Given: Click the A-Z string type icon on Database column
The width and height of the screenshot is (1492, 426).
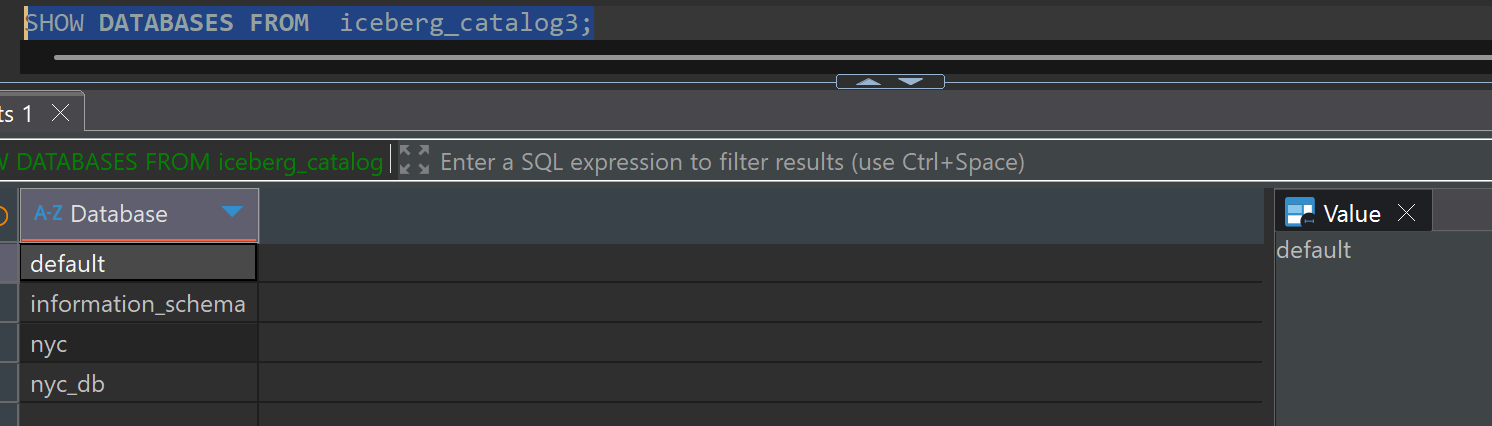Looking at the screenshot, I should [47, 213].
